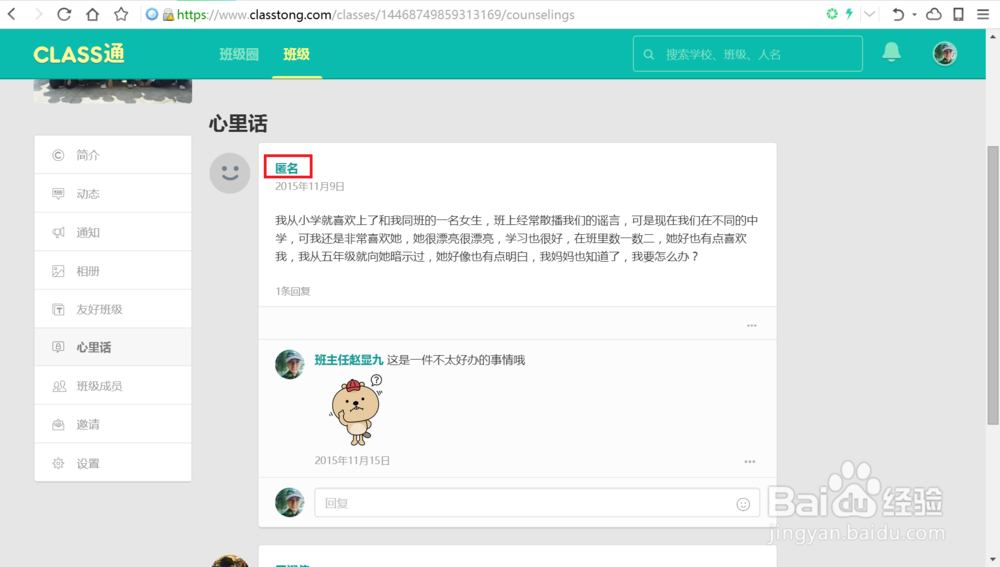Click the 匿名 author name
The height and width of the screenshot is (567, 1000).
pos(286,168)
